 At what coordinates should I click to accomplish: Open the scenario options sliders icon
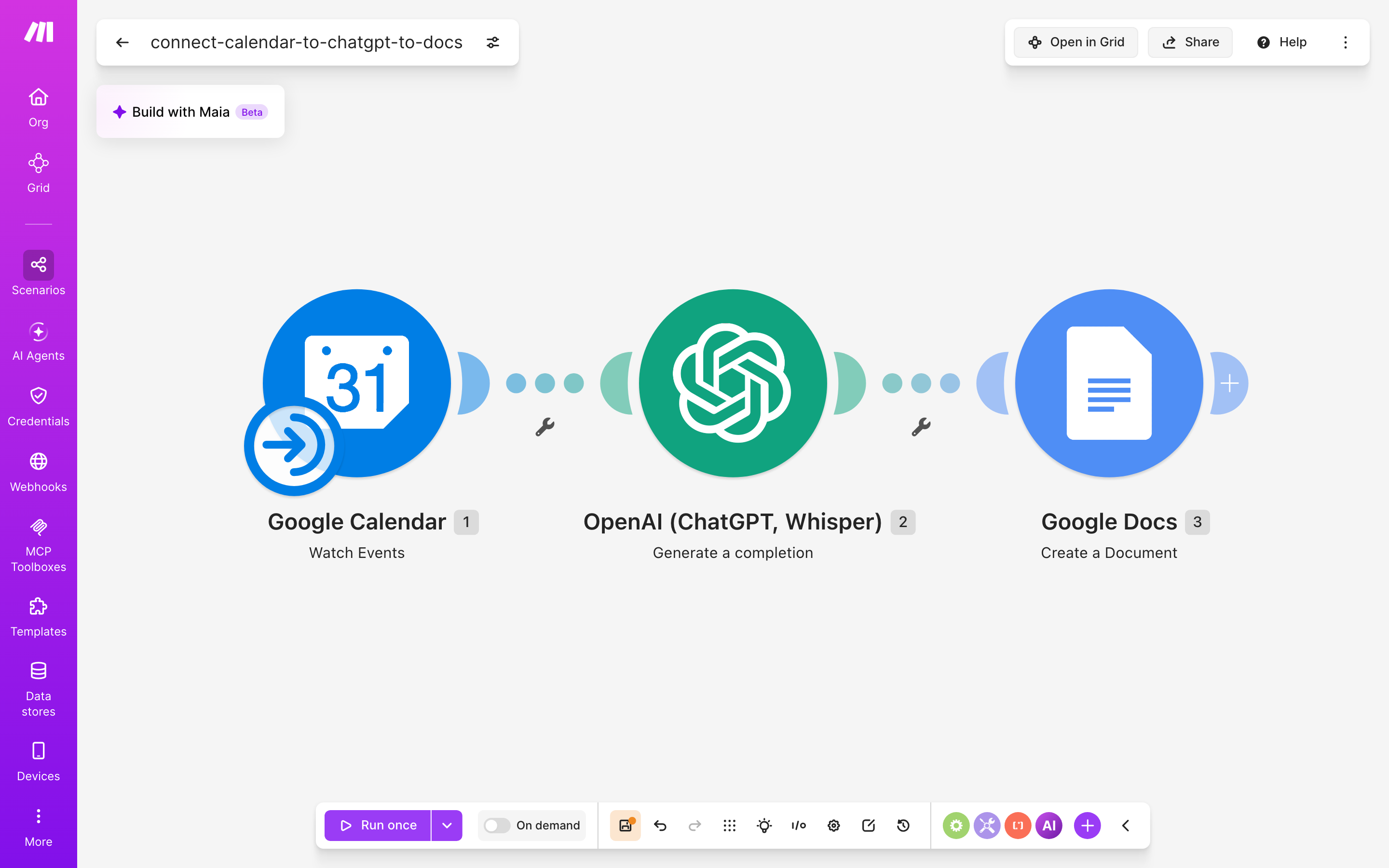(x=493, y=42)
